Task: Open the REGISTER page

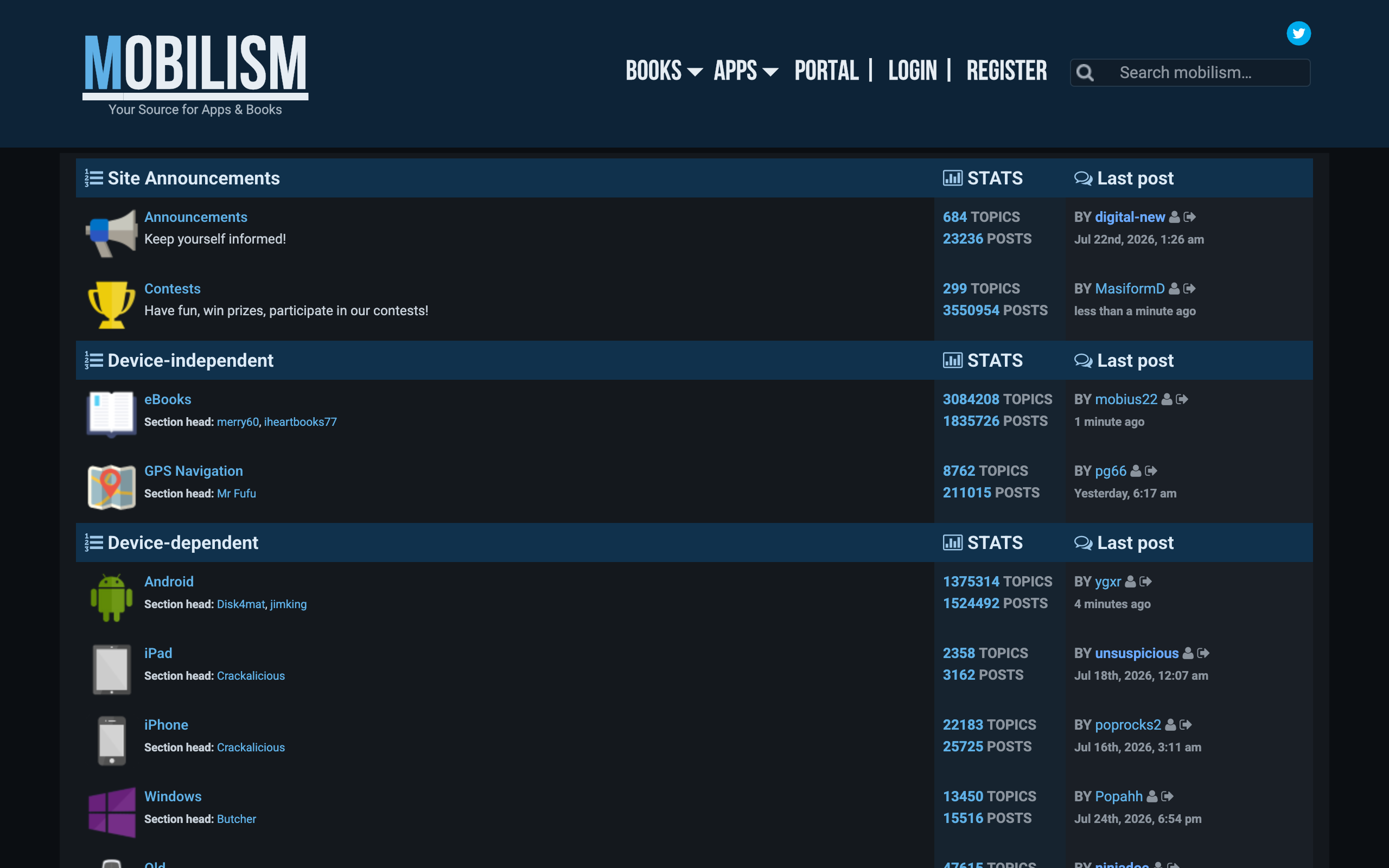Action: [1006, 71]
